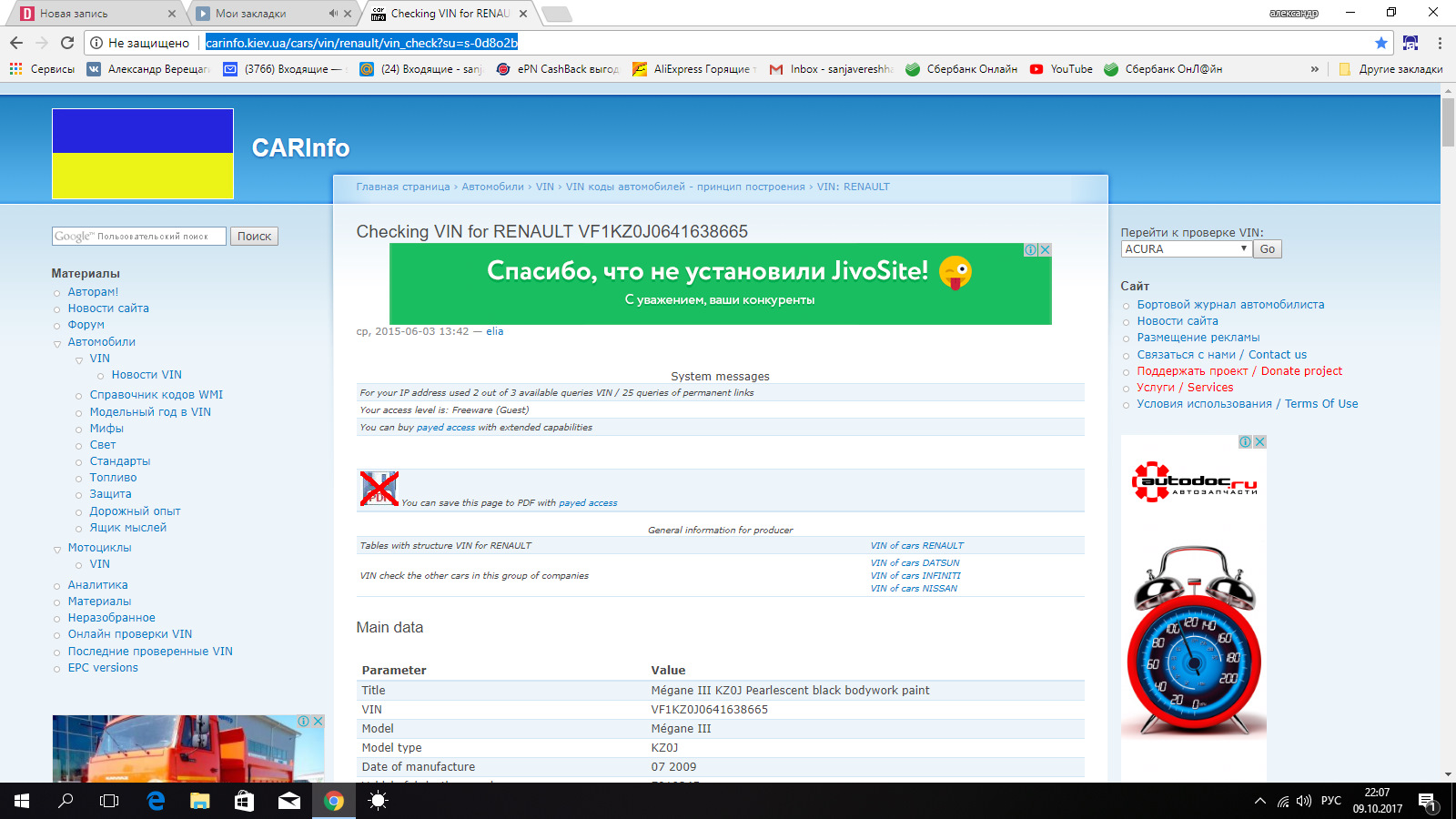Reload the current page
Screen dimensions: 1456x819
point(67,43)
